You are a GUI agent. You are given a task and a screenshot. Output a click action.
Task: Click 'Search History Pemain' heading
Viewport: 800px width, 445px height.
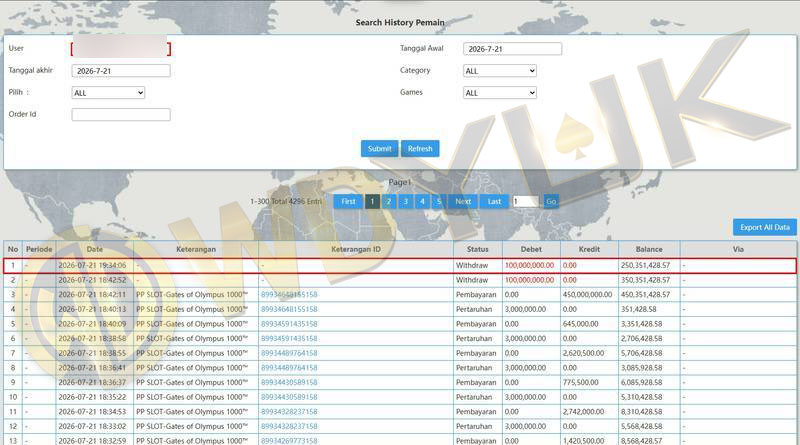400,22
